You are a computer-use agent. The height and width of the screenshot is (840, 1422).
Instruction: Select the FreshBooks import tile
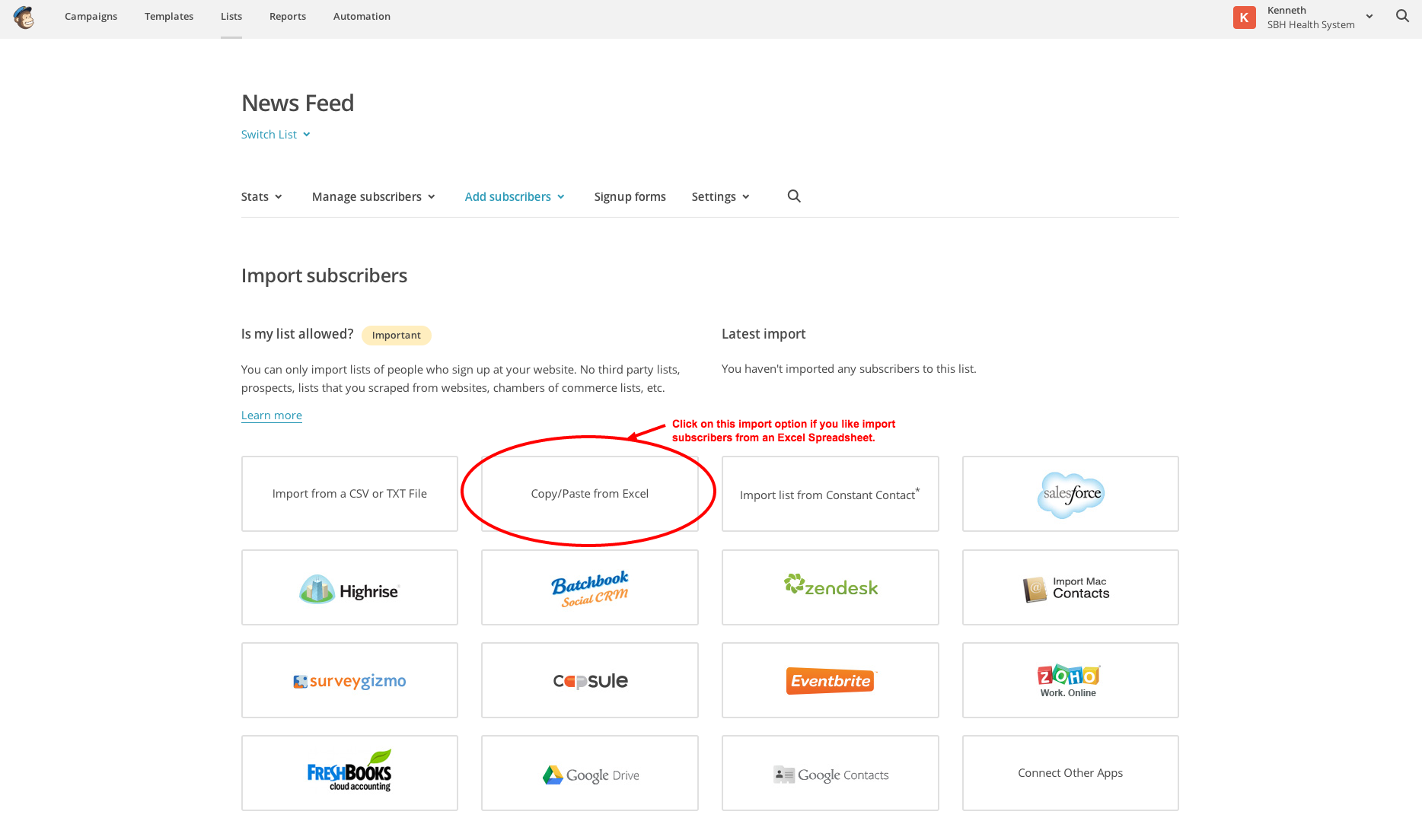pyautogui.click(x=349, y=773)
